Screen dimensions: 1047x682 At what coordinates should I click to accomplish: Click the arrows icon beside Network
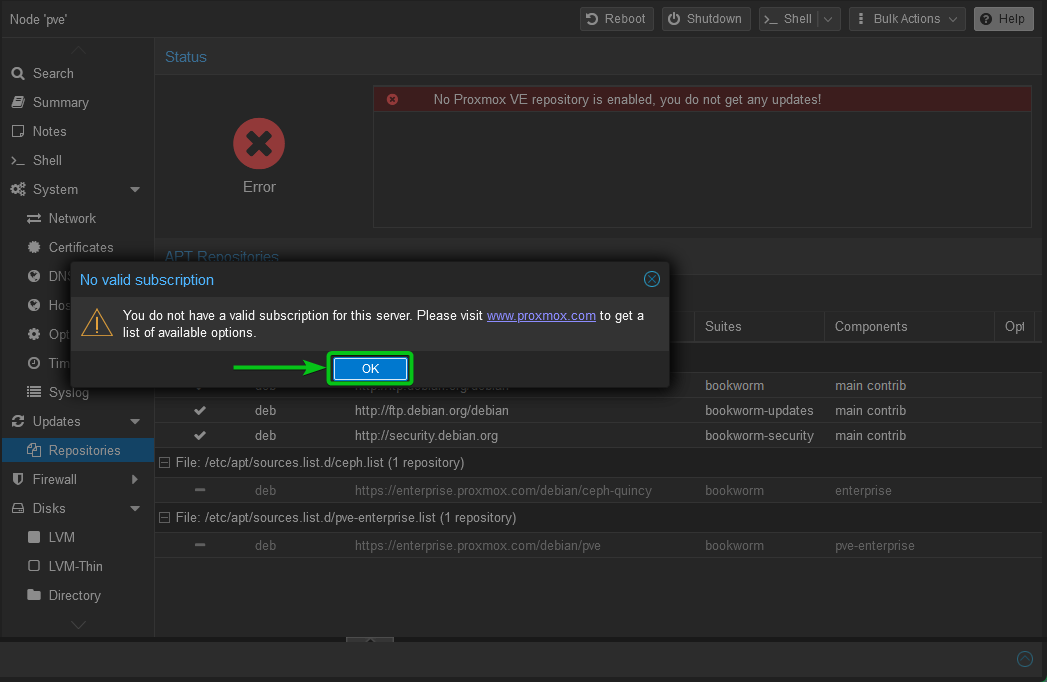34,218
